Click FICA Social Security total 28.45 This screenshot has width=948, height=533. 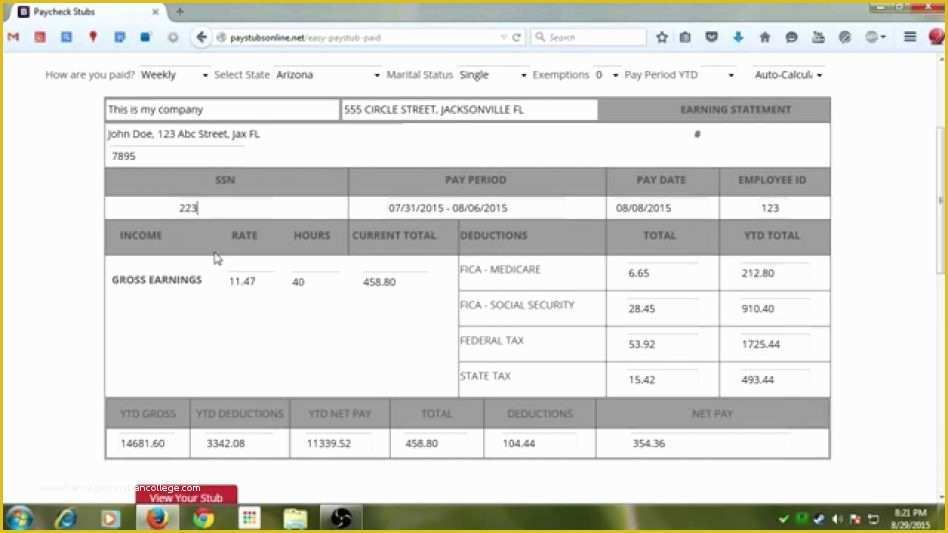[x=661, y=309]
